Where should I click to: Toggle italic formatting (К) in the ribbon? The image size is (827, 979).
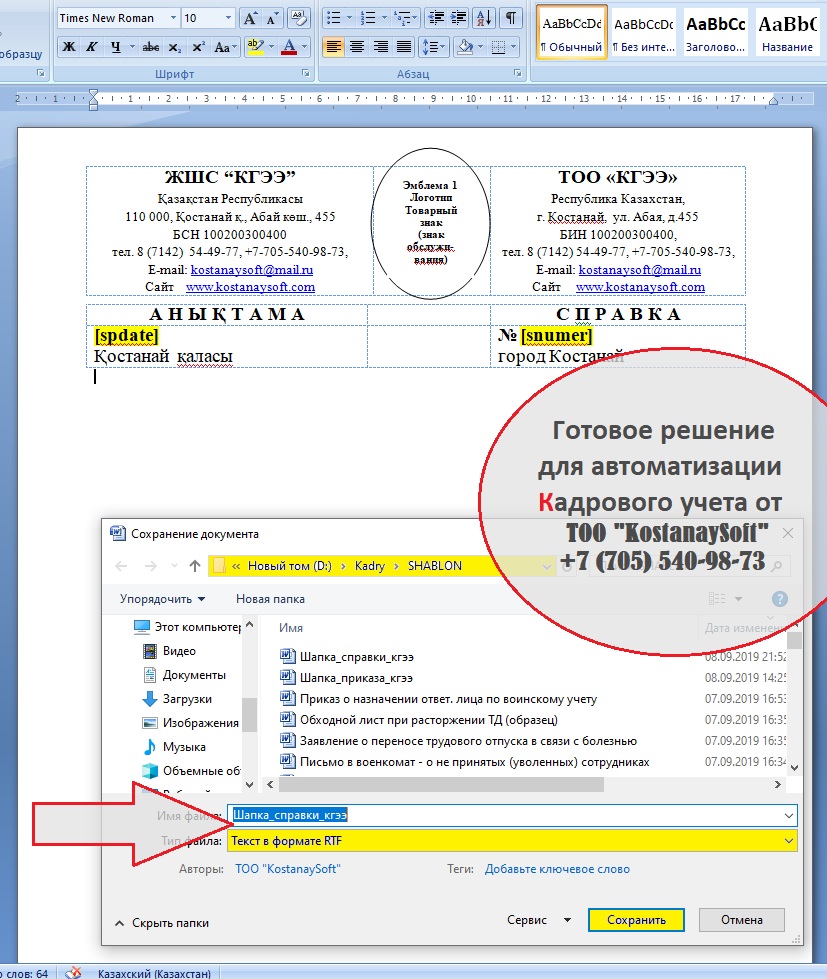[x=92, y=47]
